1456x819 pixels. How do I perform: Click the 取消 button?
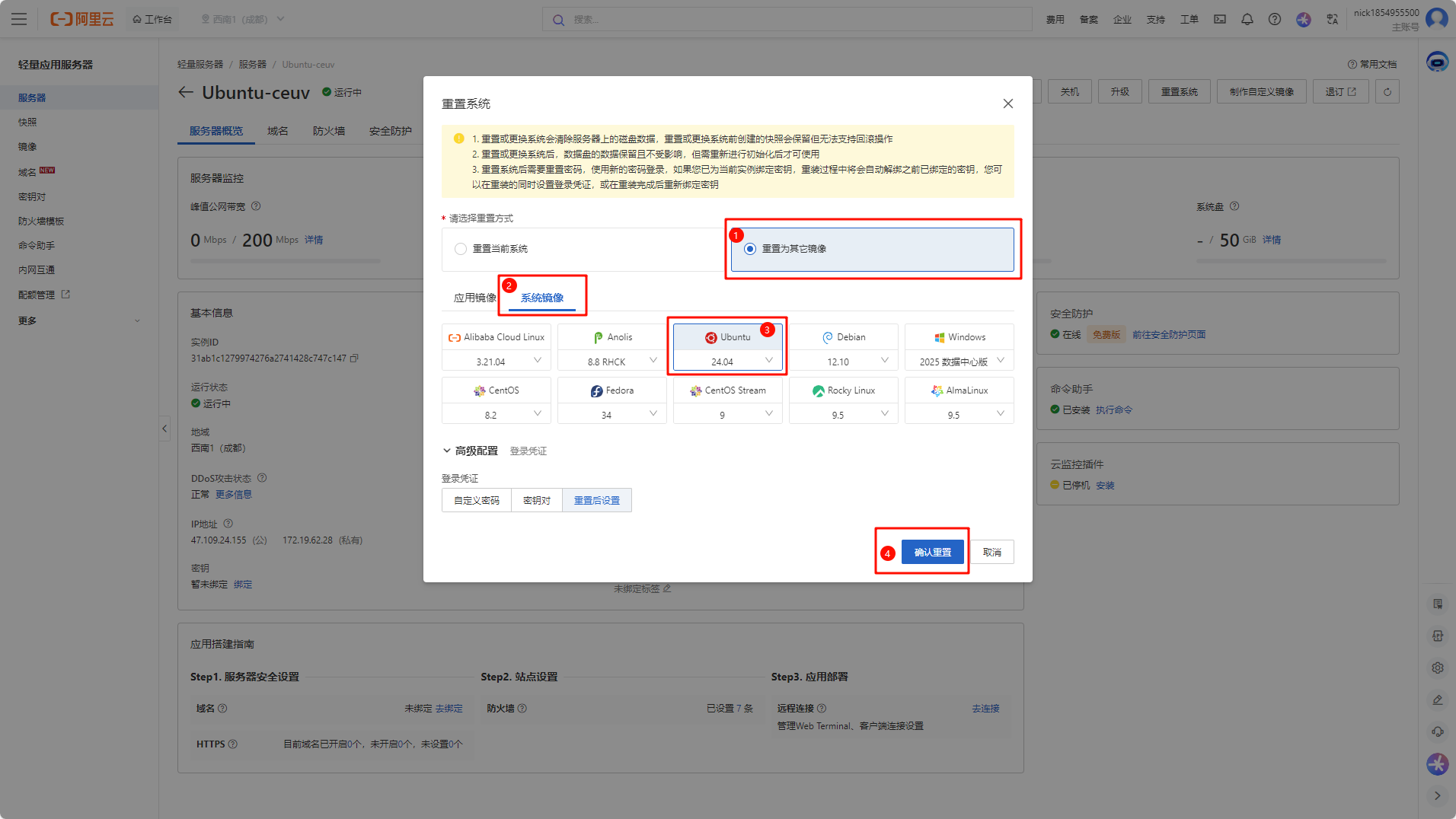(991, 552)
